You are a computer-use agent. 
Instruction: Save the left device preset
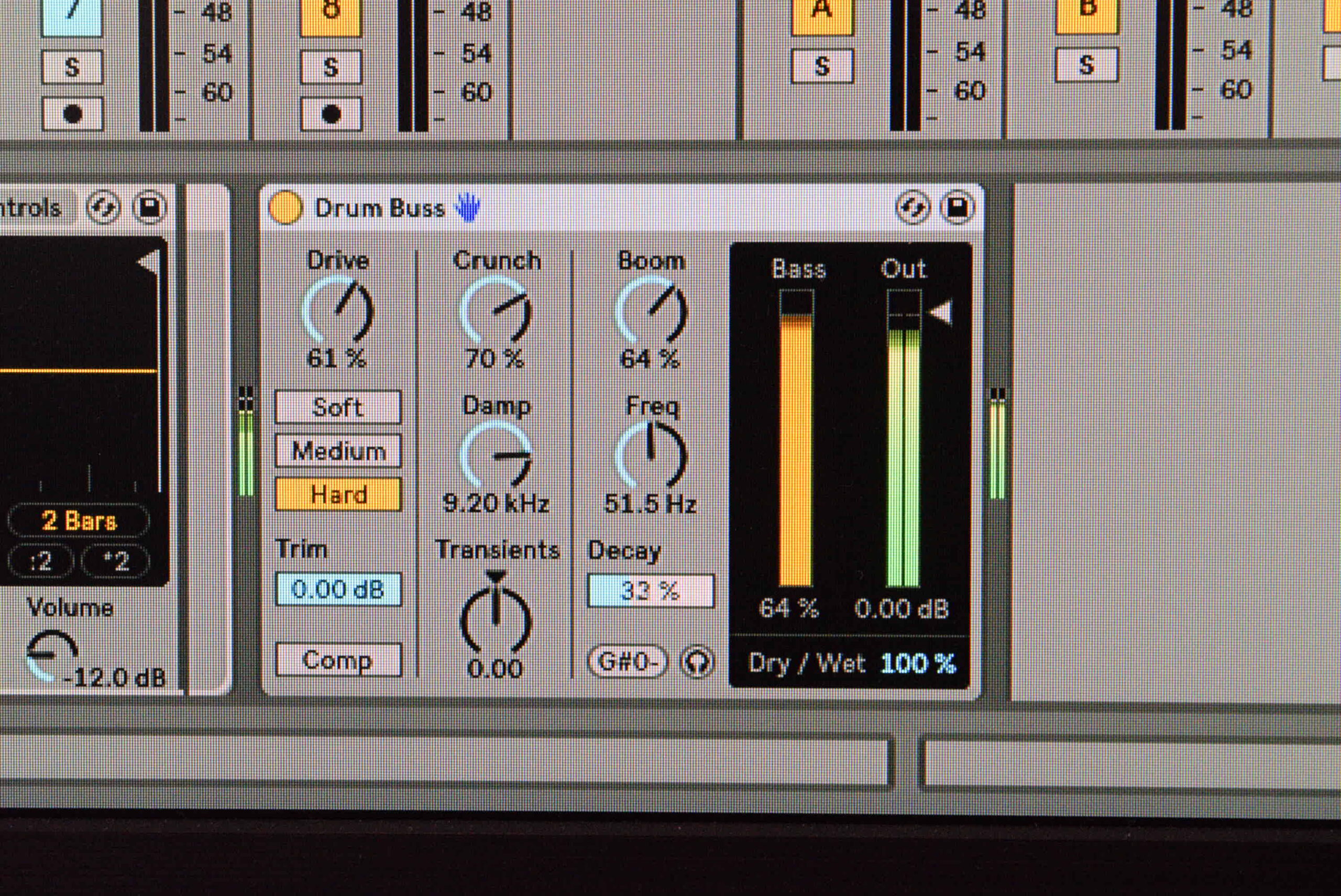coord(150,207)
